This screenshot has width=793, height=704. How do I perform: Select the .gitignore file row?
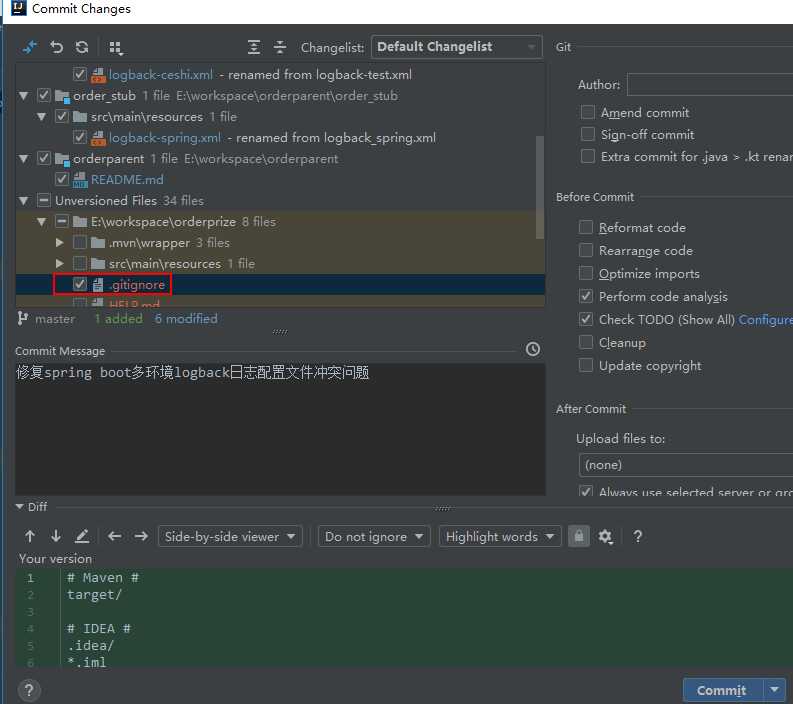click(x=280, y=285)
